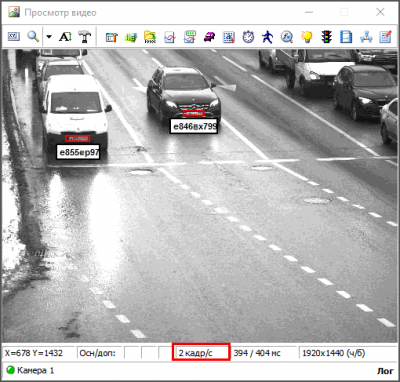Click recognized plate label e855вр97
Image resolution: width=400 pixels, height=382 pixels.
point(78,152)
